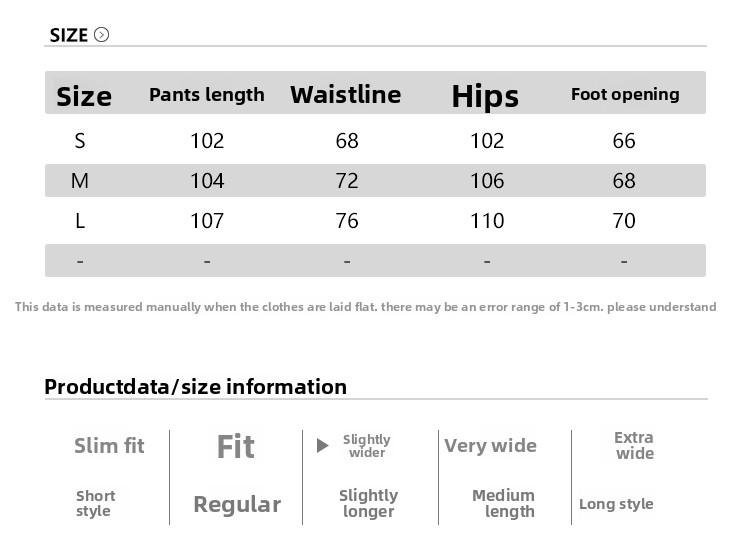Select the size S row label
Screen dimensions: 750x559
point(80,141)
